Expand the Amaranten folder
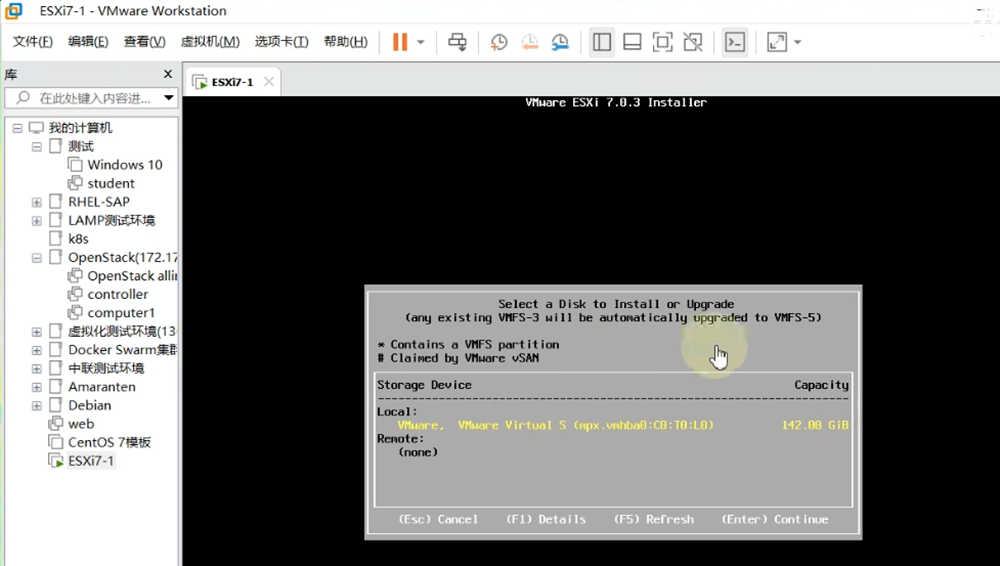The height and width of the screenshot is (566, 1000). (36, 387)
